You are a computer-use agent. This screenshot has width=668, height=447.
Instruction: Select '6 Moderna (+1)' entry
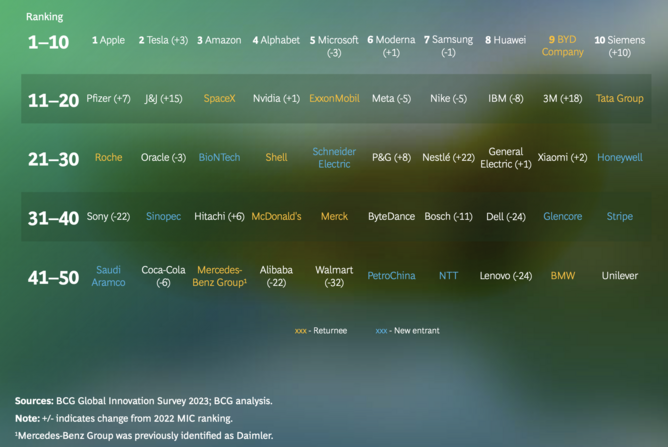tap(391, 46)
